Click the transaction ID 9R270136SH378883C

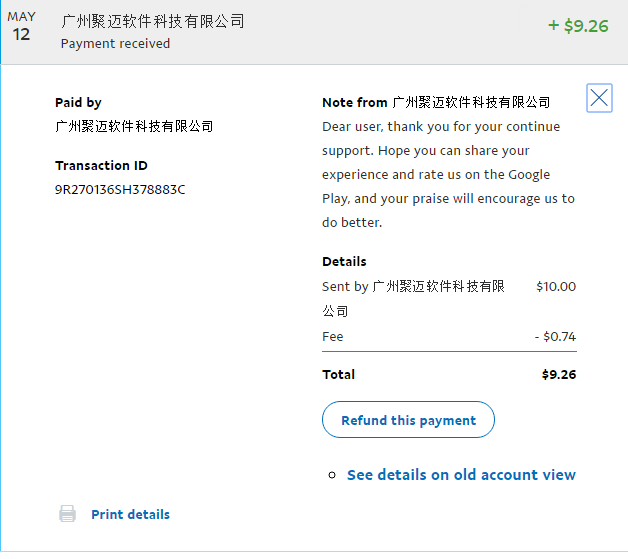[x=120, y=189]
